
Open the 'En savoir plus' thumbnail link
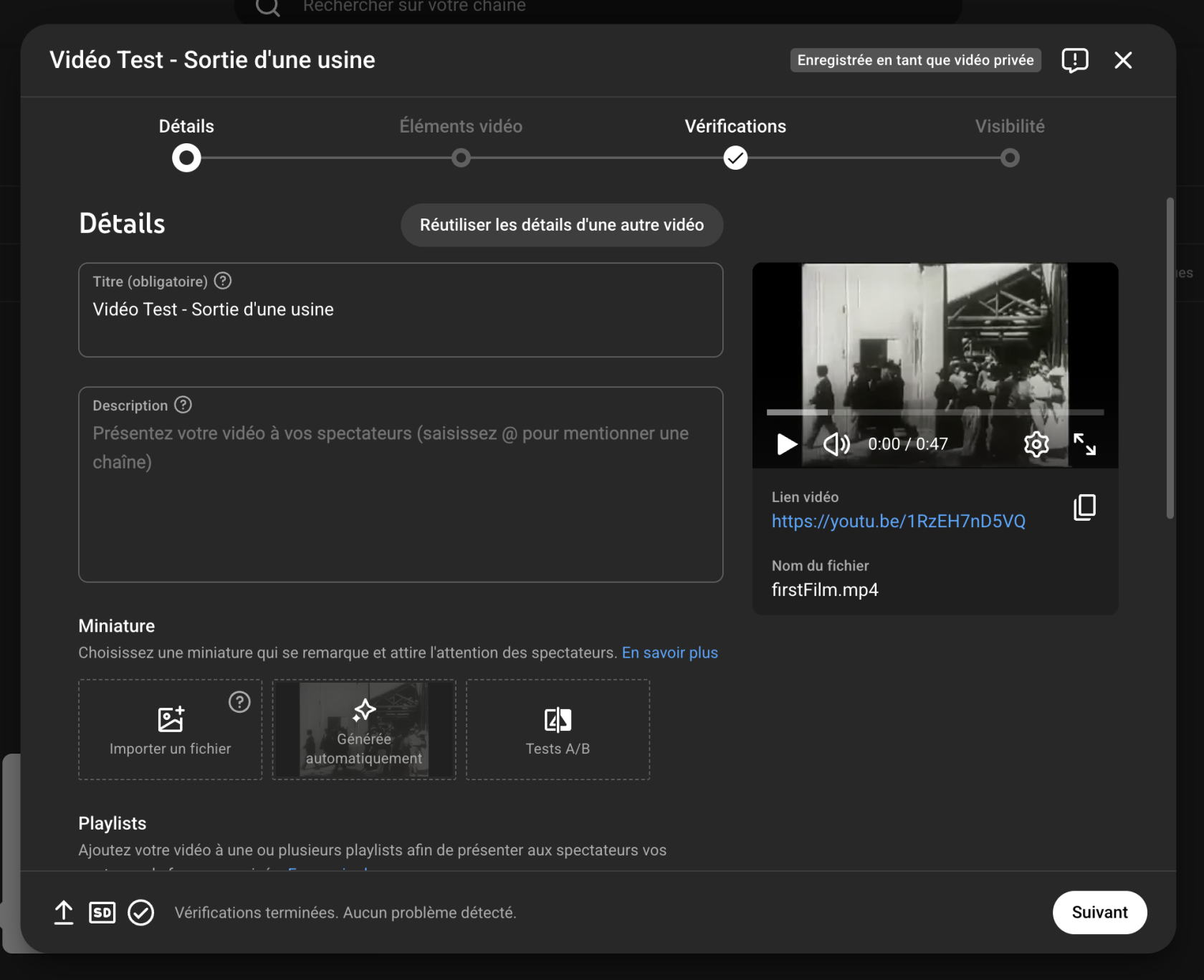point(669,653)
